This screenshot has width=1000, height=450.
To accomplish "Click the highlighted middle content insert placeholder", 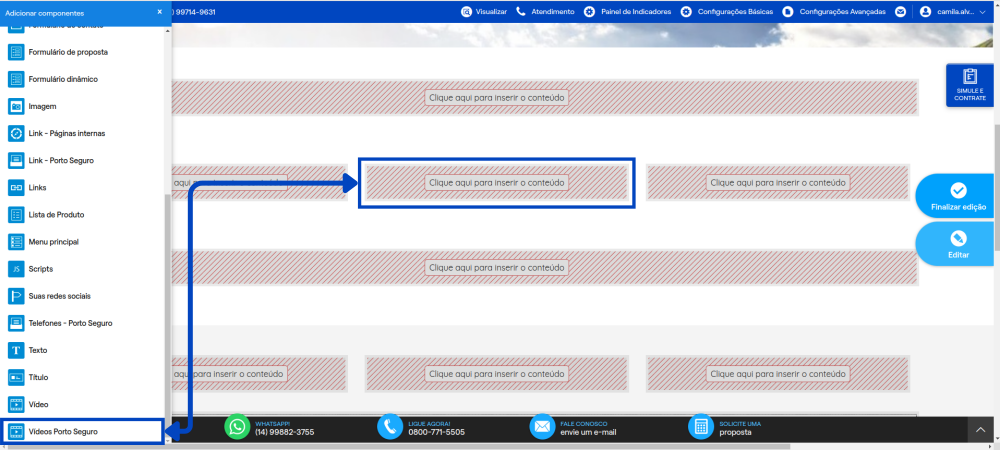I will click(x=496, y=183).
